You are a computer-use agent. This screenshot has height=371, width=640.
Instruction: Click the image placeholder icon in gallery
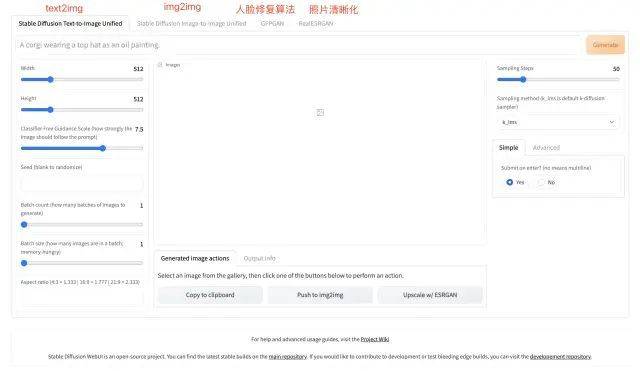click(320, 112)
